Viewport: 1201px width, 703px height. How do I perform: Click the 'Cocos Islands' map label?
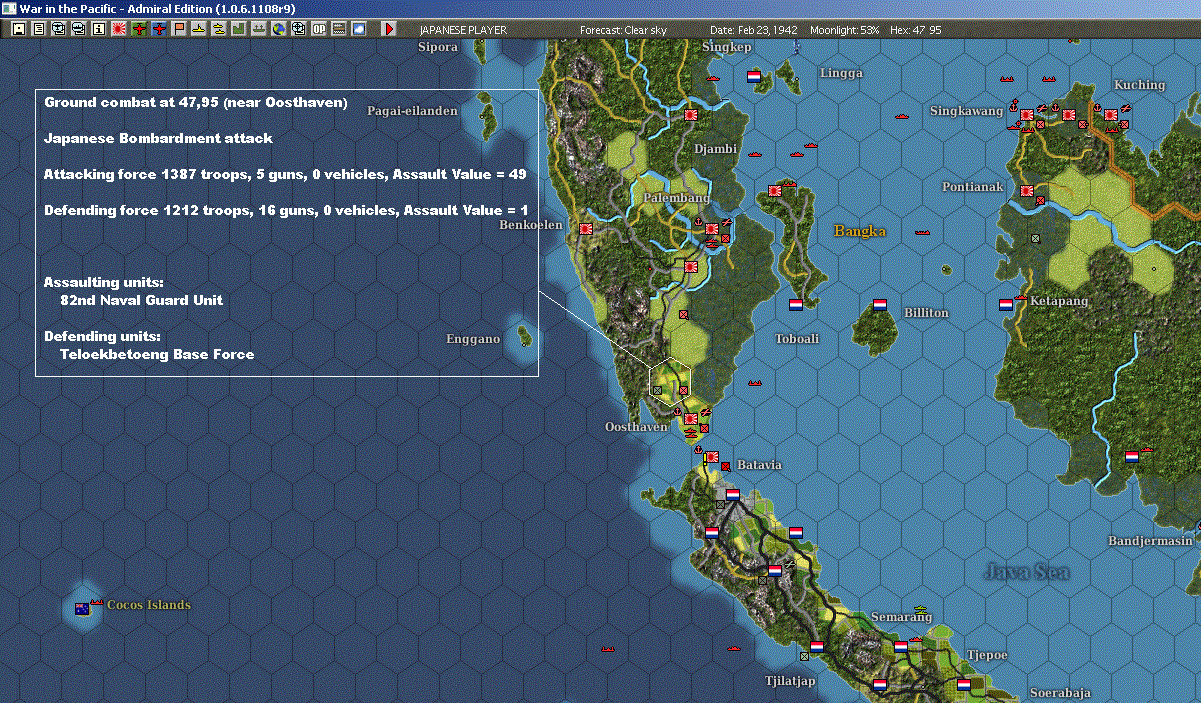point(148,605)
